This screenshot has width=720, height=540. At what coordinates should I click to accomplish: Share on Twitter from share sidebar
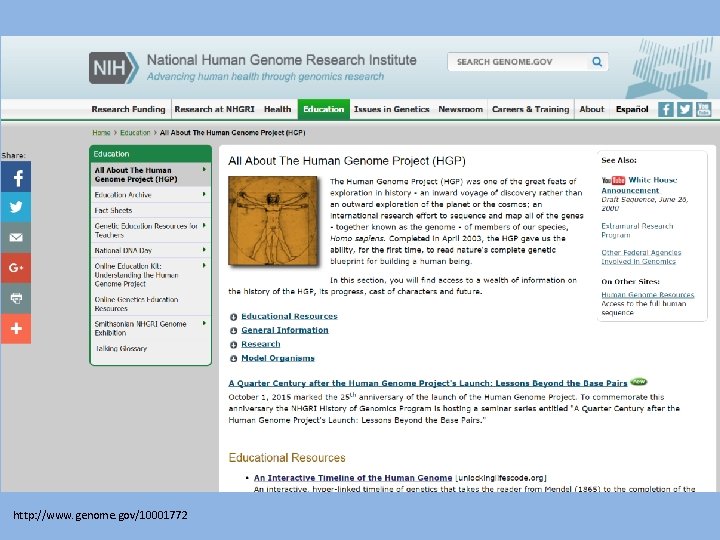click(16, 207)
